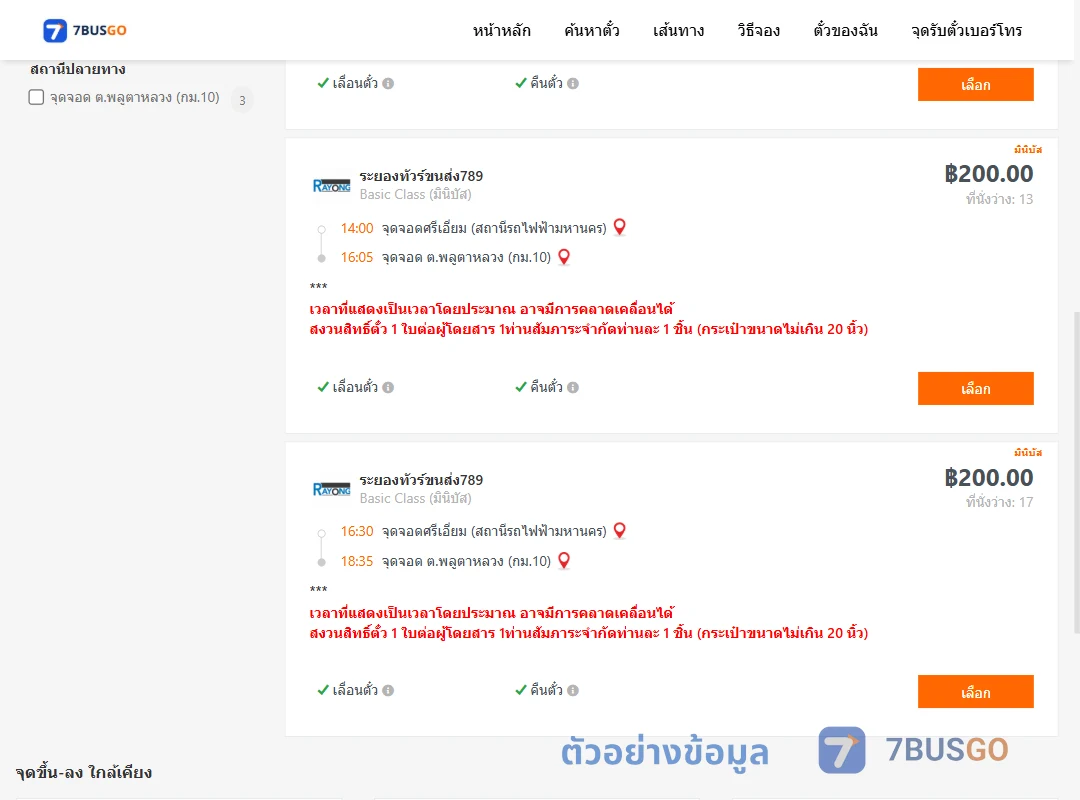Open the ค้นหาตั๋ว menu item
The height and width of the screenshot is (800, 1080).
coord(592,30)
